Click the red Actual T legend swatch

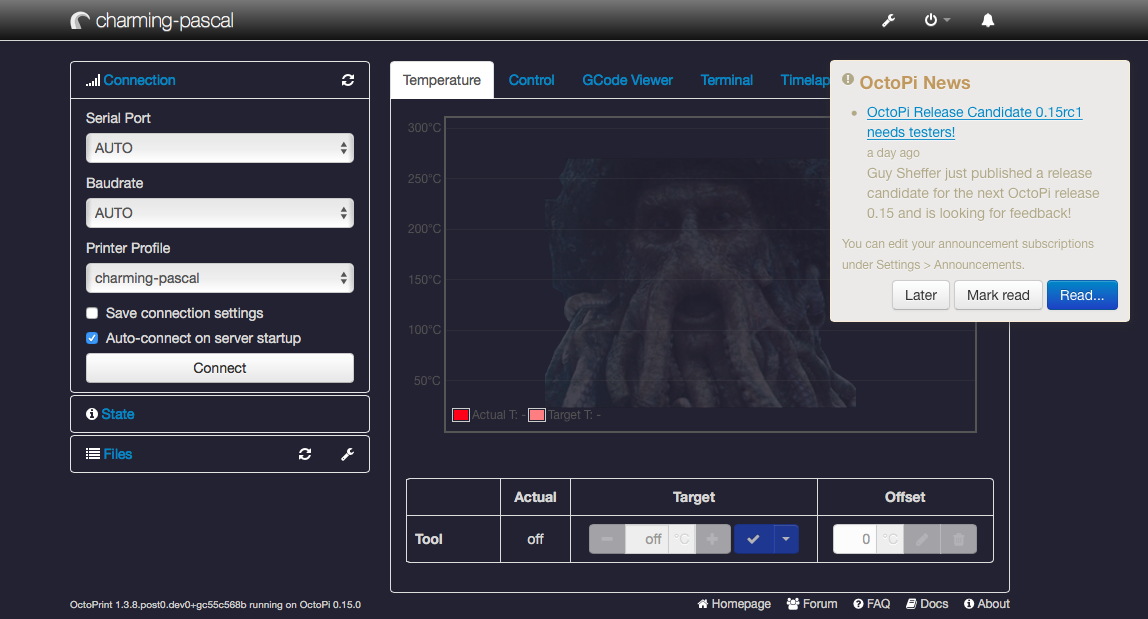pos(461,415)
